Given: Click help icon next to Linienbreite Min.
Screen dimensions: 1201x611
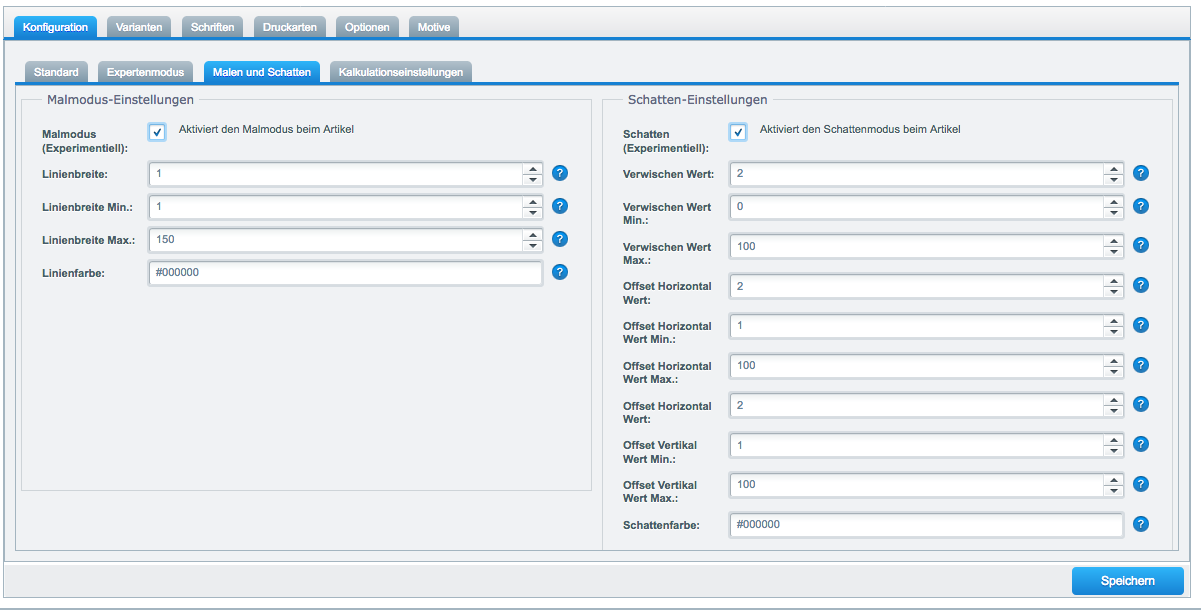Looking at the screenshot, I should pos(560,206).
